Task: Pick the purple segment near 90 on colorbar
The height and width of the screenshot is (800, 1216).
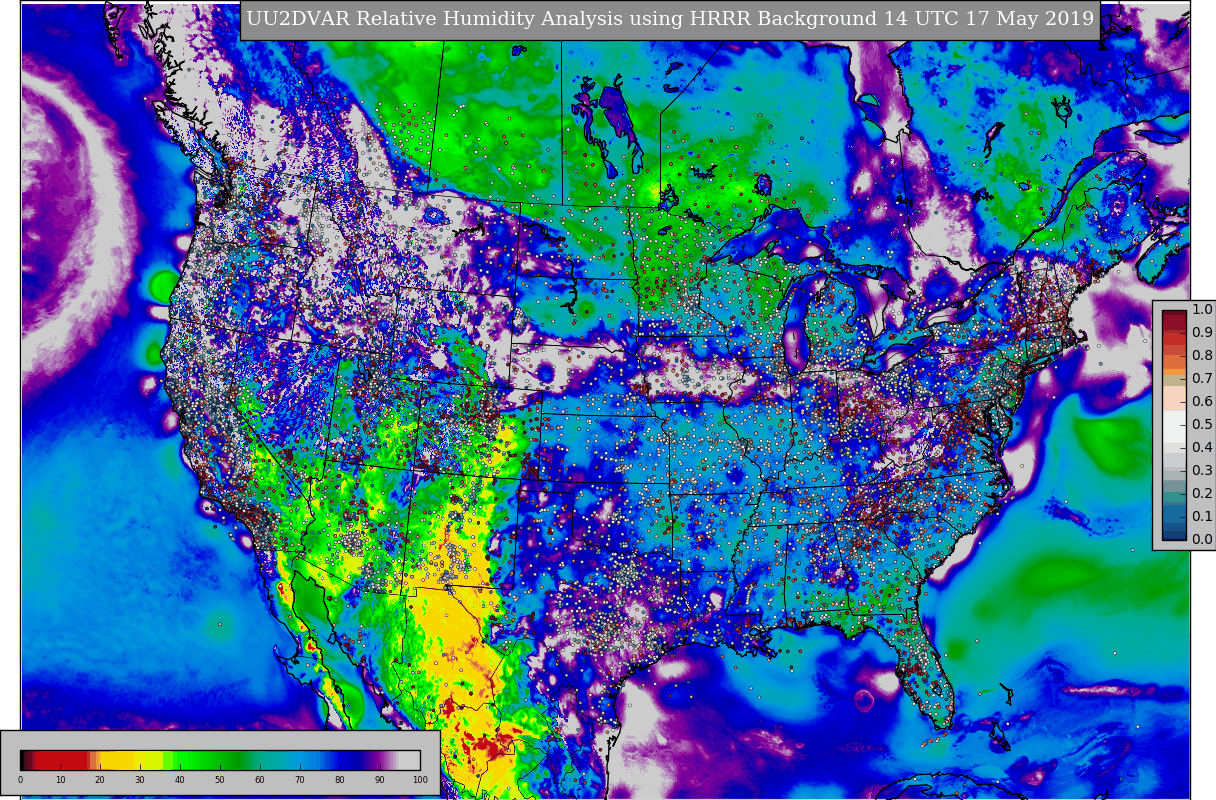Action: [377, 760]
